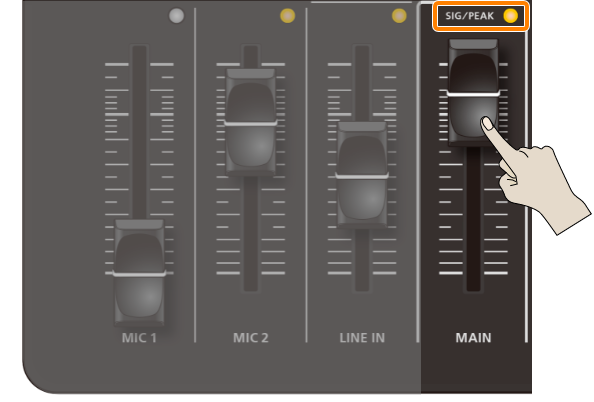
Task: Click the MIC 2 fader track below the knob
Action: [x=250, y=234]
